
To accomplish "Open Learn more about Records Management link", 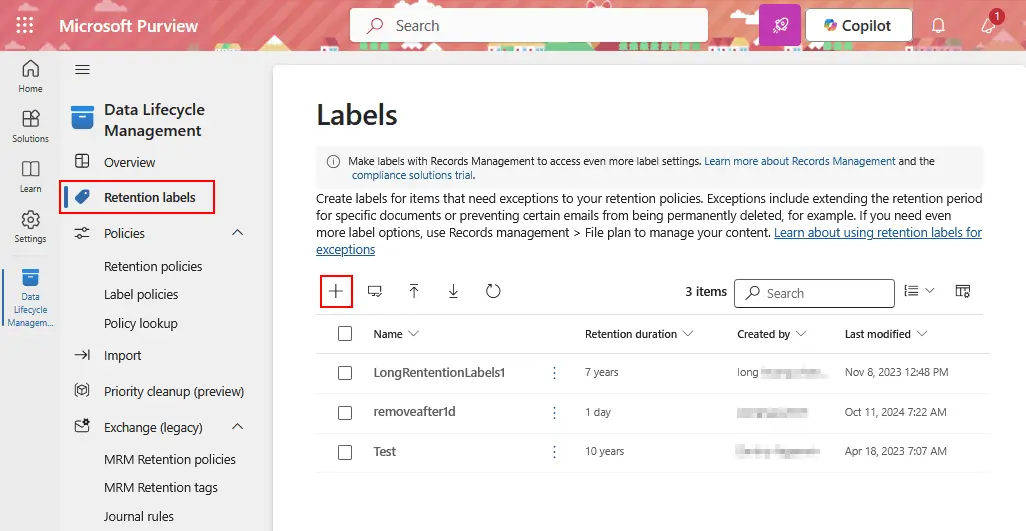I will pos(800,161).
